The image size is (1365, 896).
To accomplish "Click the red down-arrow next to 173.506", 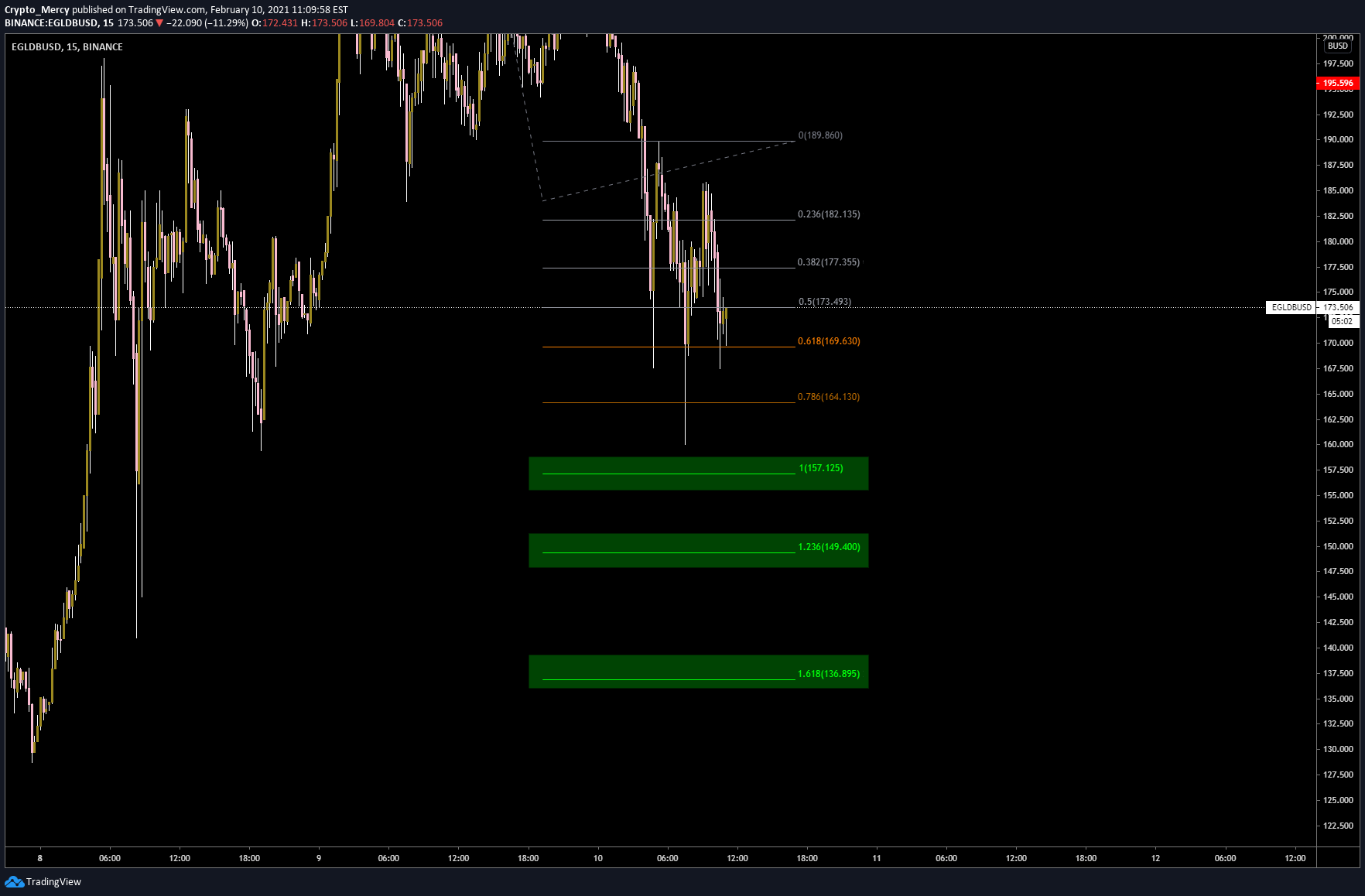I will click(x=159, y=23).
